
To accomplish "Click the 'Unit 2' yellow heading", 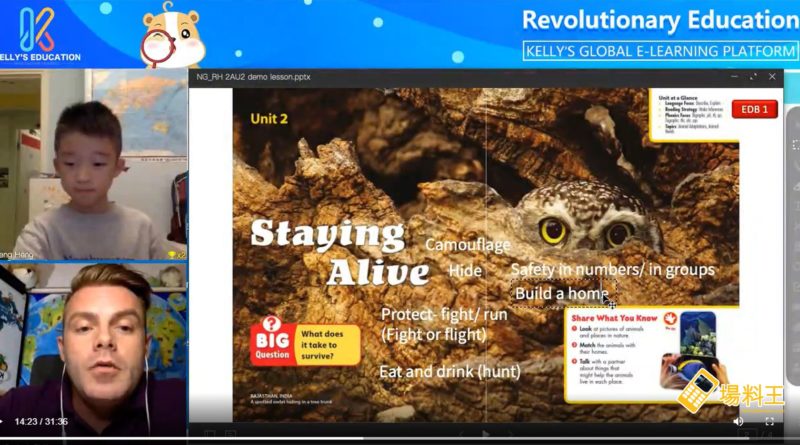I will pos(269,119).
